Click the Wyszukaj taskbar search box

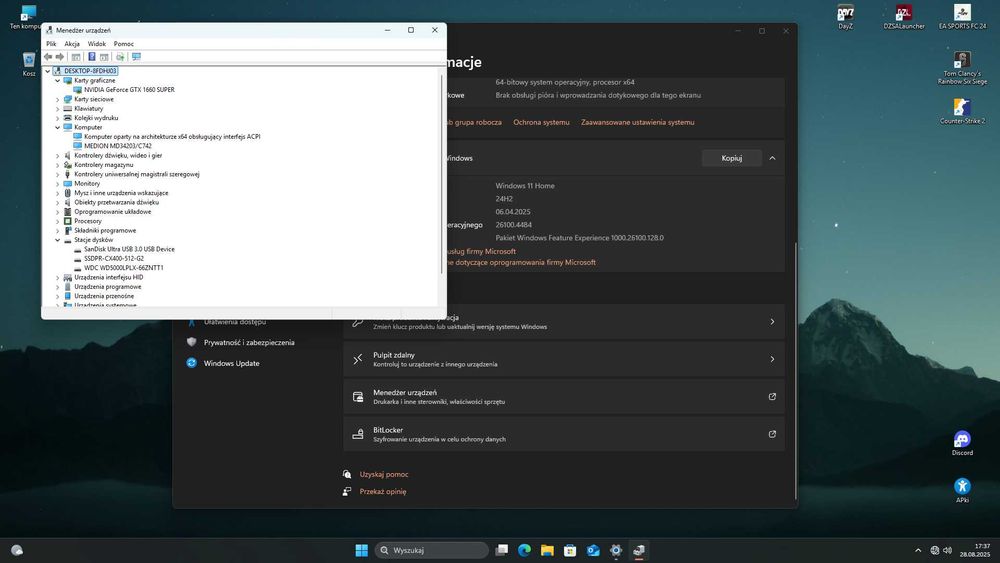coord(432,550)
